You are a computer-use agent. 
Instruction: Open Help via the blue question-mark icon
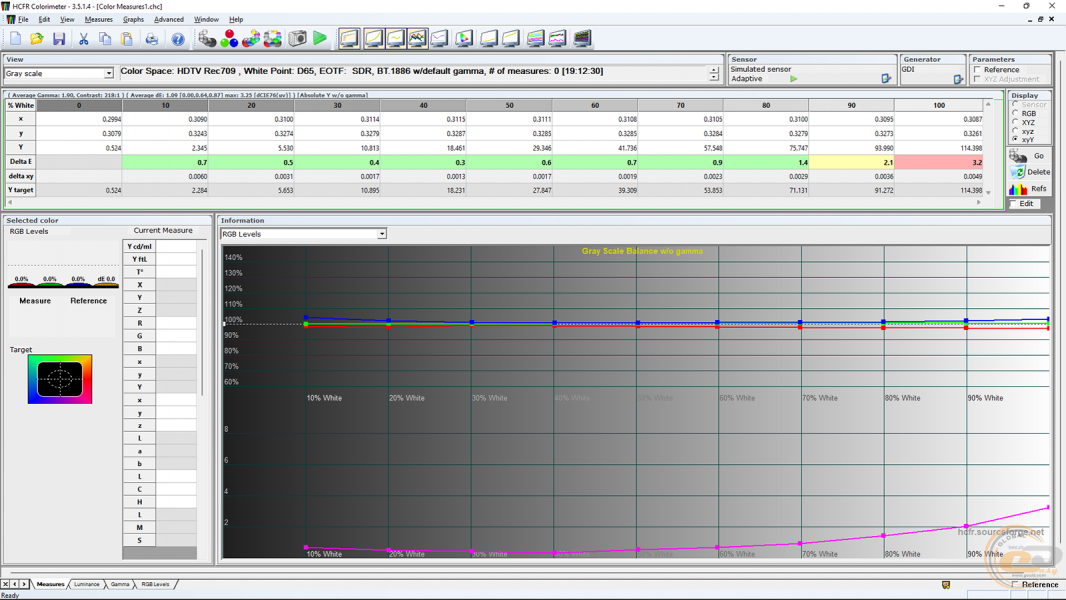[x=177, y=39]
